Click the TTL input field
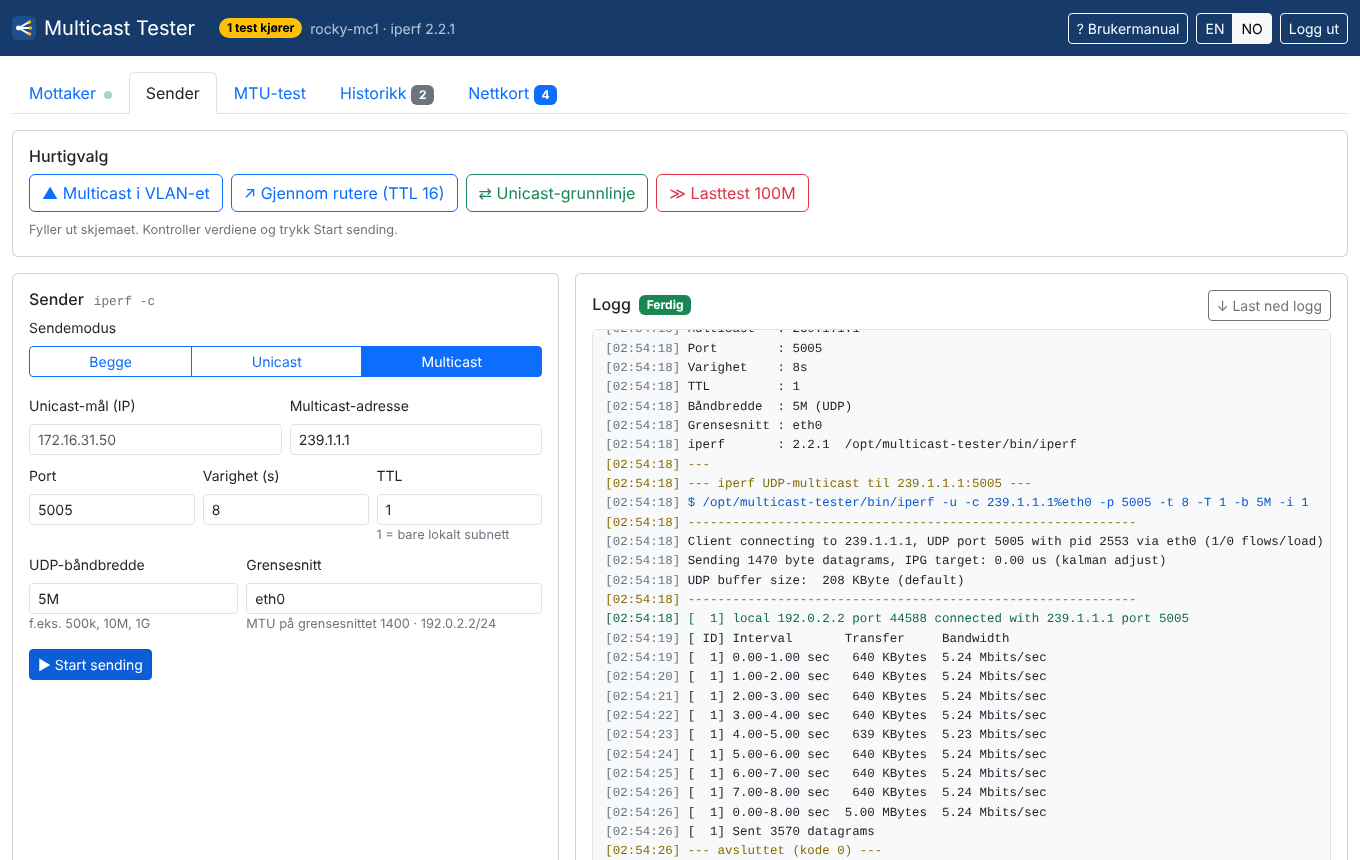1360x860 pixels. coord(459,509)
